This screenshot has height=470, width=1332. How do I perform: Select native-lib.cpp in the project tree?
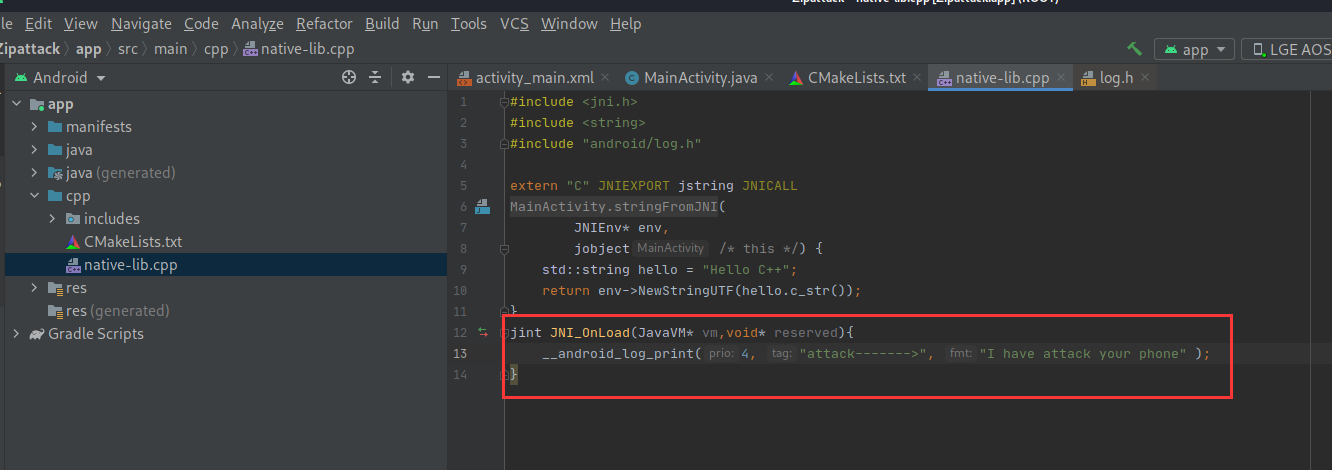tap(131, 265)
